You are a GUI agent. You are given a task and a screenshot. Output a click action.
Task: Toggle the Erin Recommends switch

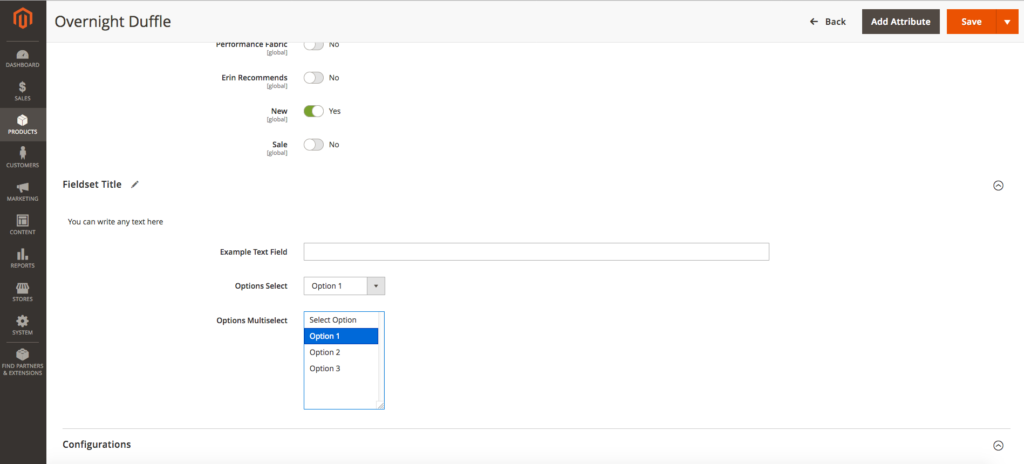[313, 78]
